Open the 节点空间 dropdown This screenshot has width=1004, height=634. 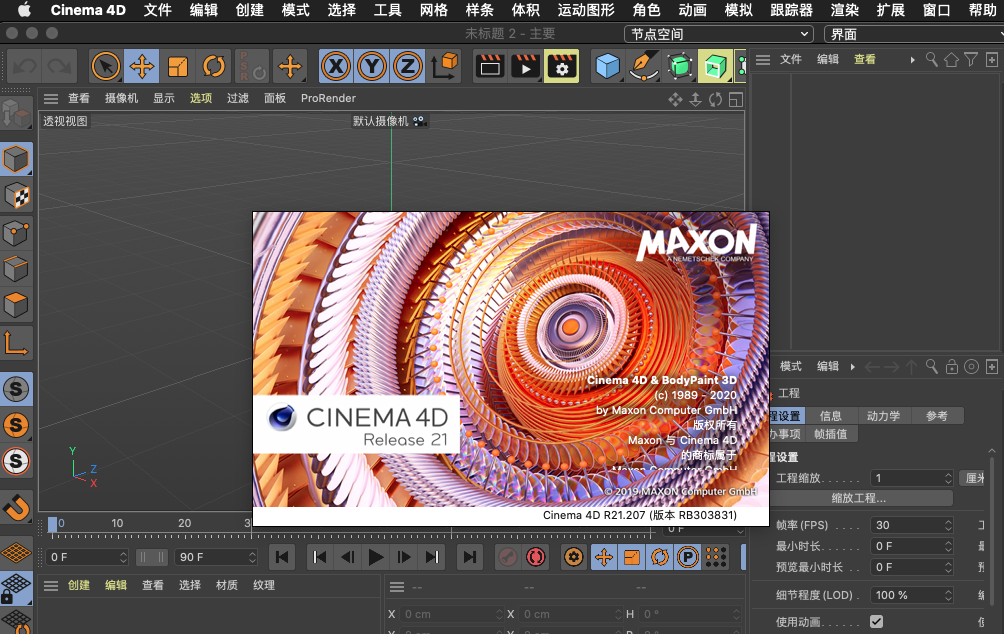(718, 34)
